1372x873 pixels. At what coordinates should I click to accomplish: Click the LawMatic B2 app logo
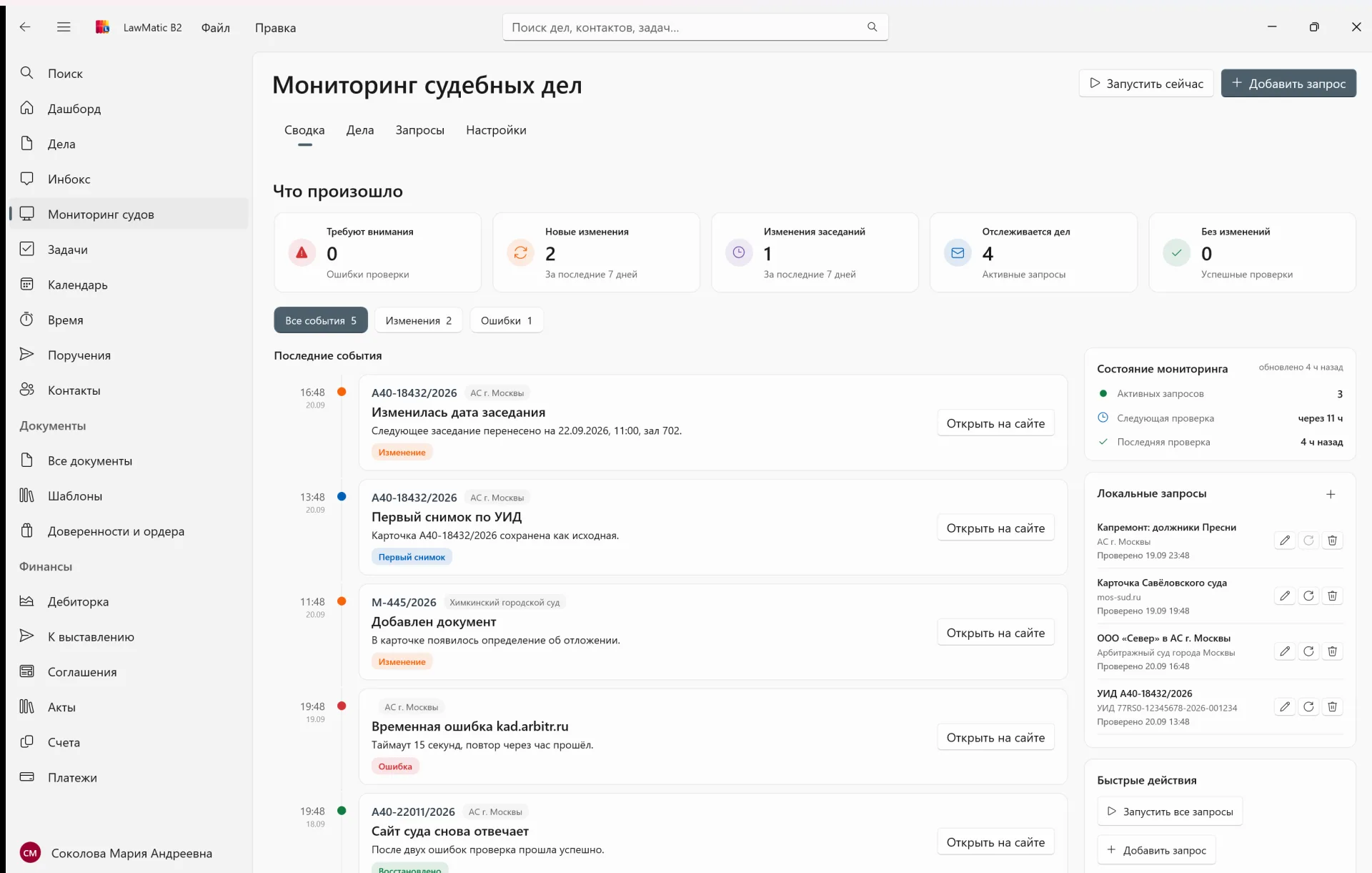(103, 27)
